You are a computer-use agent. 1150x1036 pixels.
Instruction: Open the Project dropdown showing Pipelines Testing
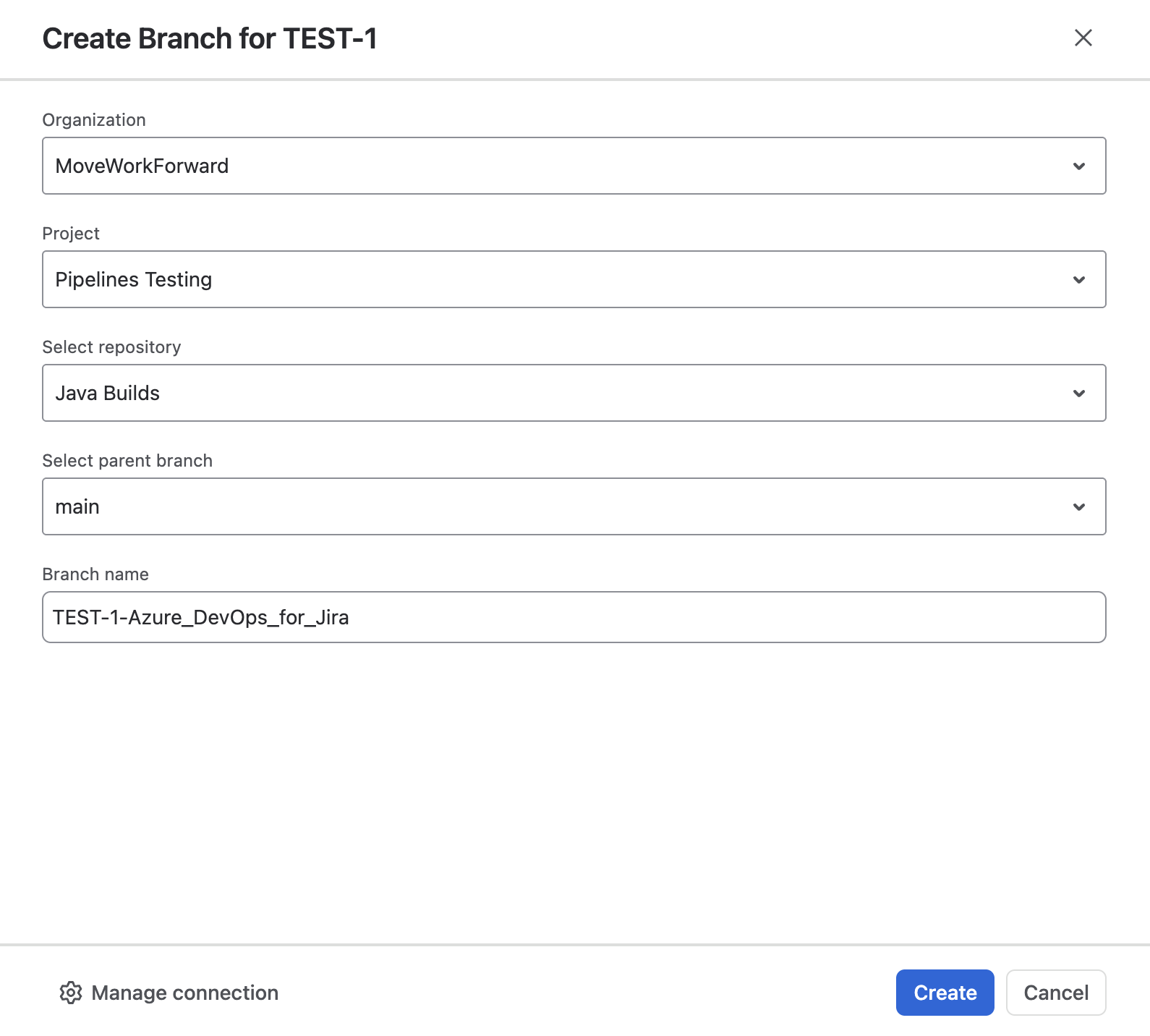click(574, 279)
